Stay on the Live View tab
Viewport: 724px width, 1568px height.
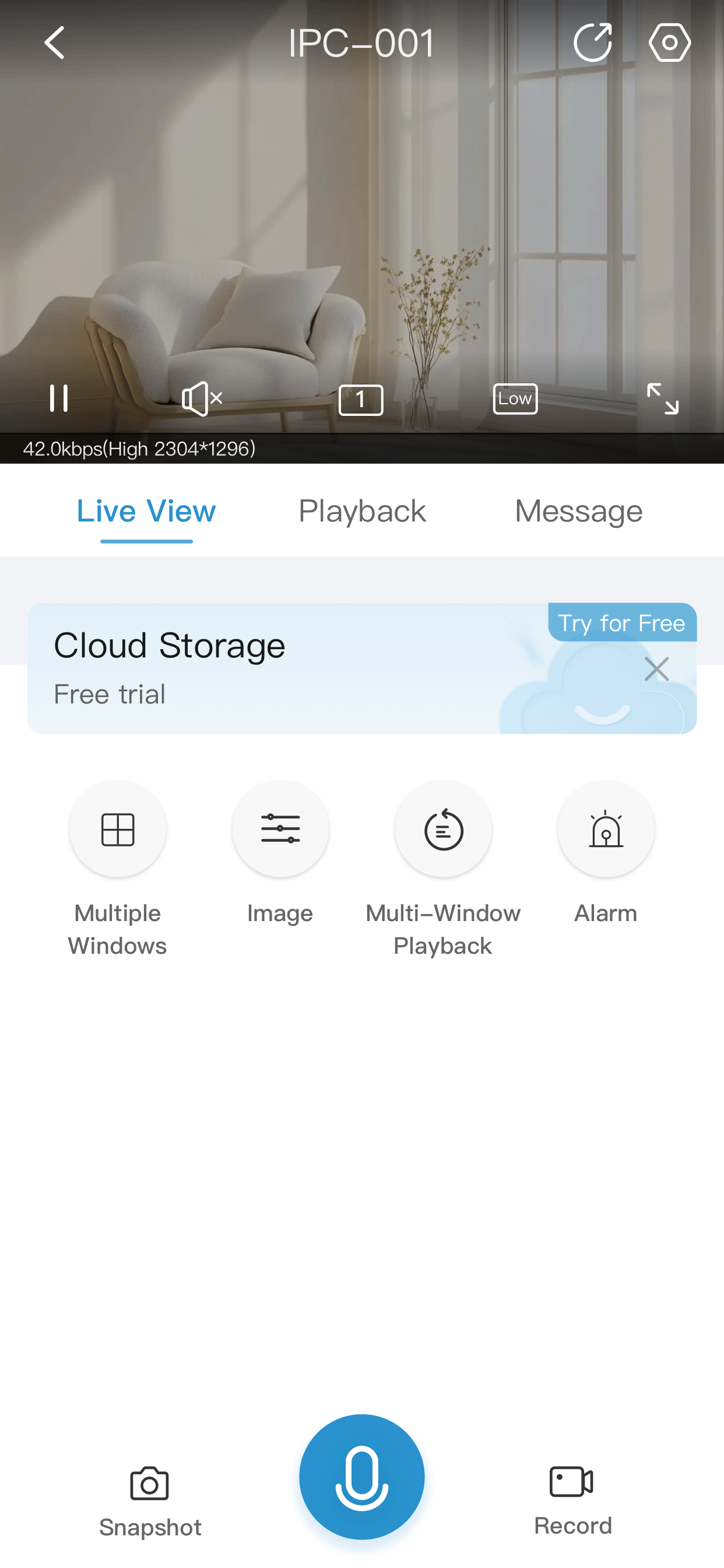pyautogui.click(x=146, y=512)
